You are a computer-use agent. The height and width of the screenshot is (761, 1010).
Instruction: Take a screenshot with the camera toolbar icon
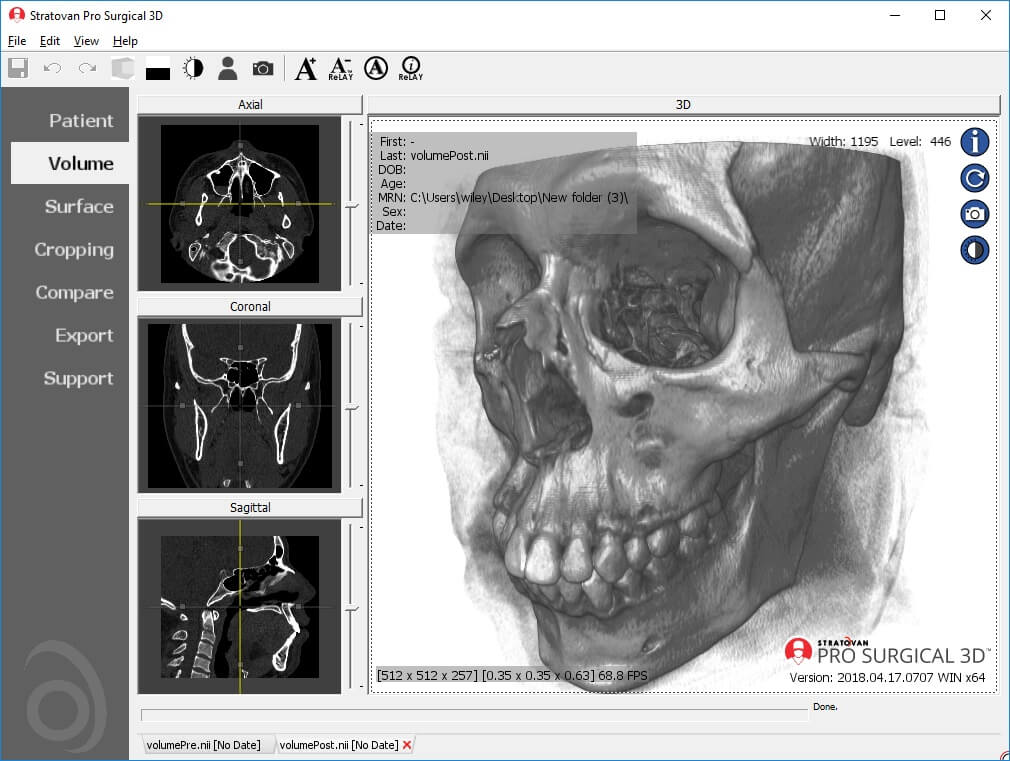point(262,68)
